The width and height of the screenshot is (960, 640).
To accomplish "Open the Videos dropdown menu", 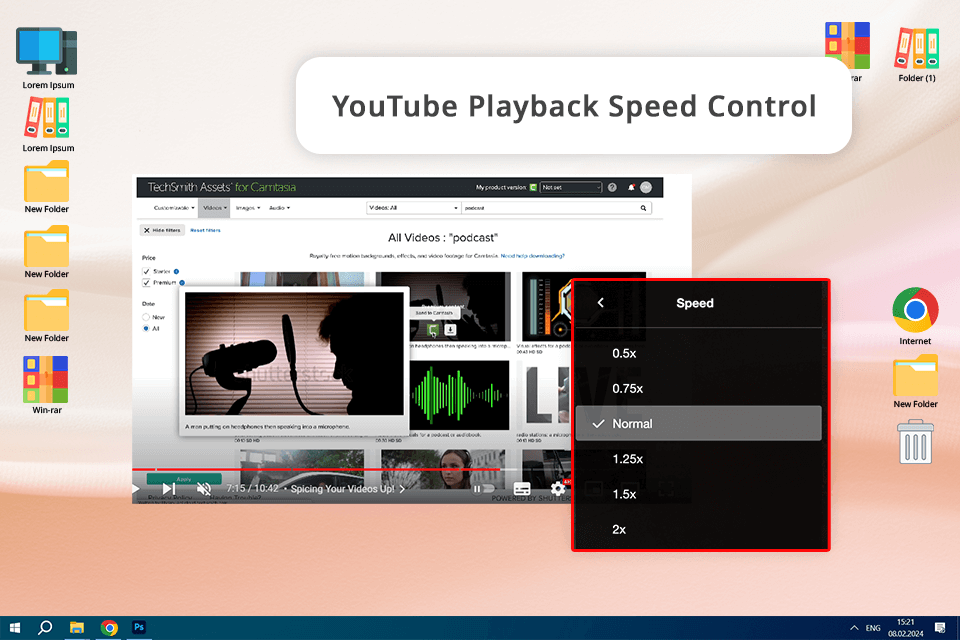I will 214,208.
